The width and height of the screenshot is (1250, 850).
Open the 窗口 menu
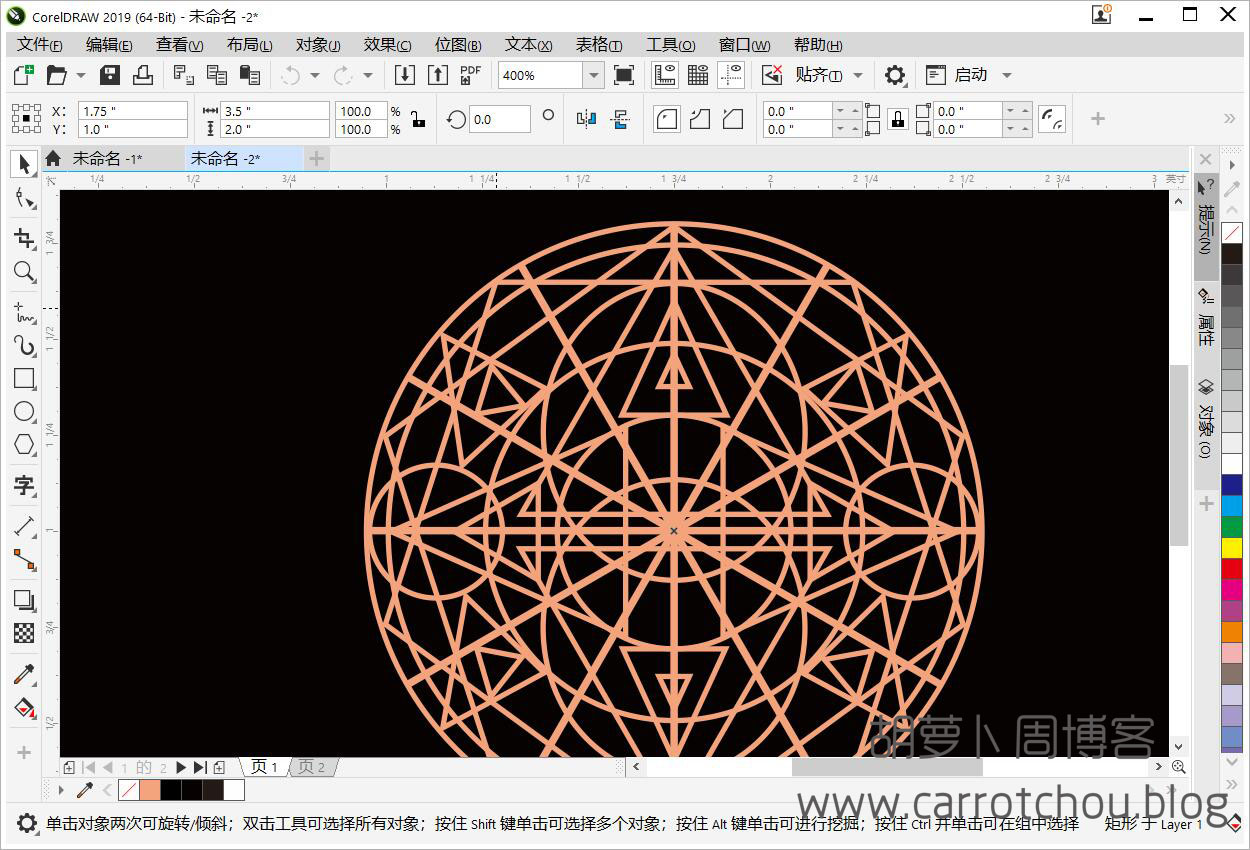tap(744, 45)
